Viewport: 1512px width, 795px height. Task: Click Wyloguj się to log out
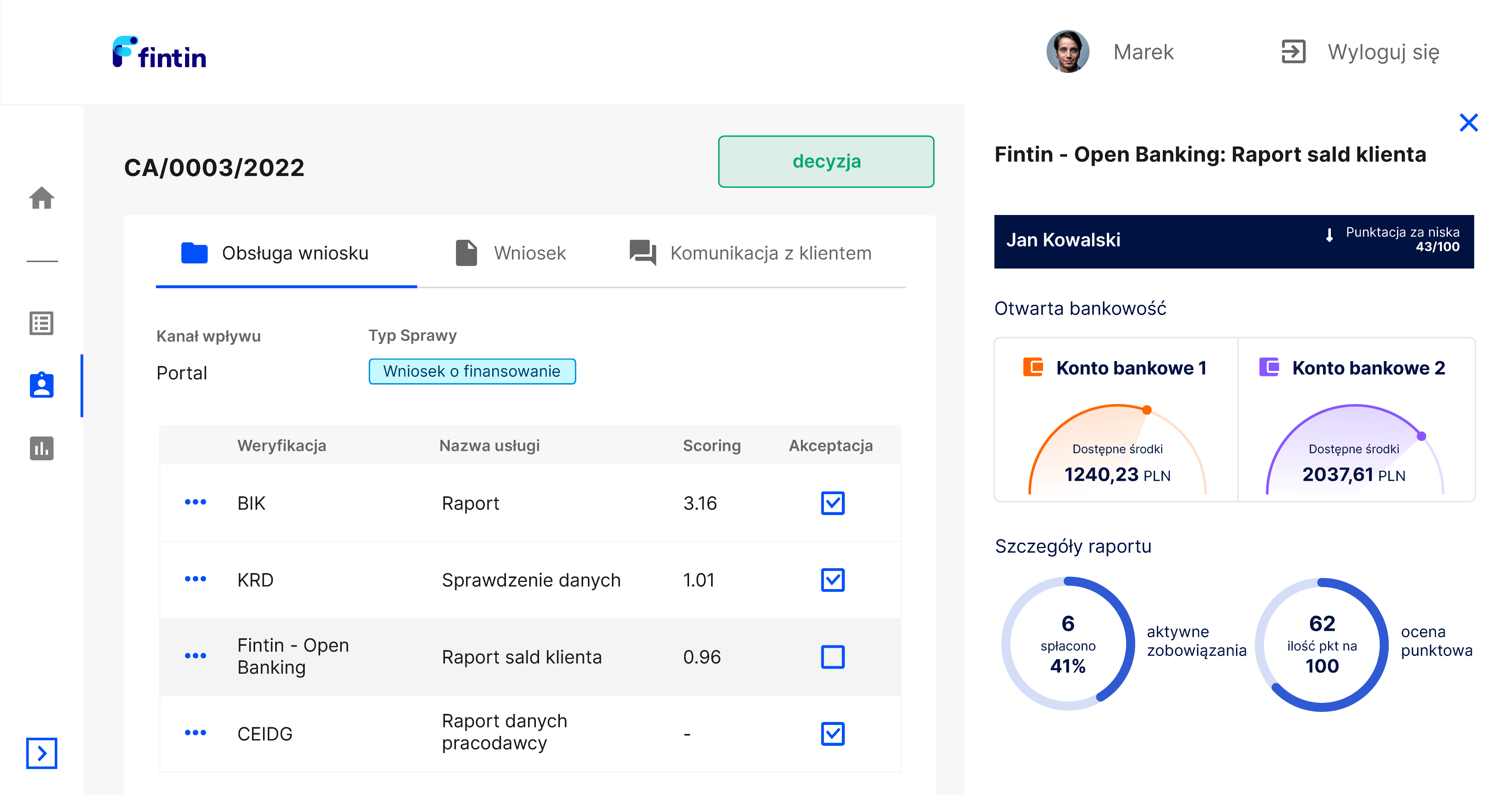tap(1383, 52)
